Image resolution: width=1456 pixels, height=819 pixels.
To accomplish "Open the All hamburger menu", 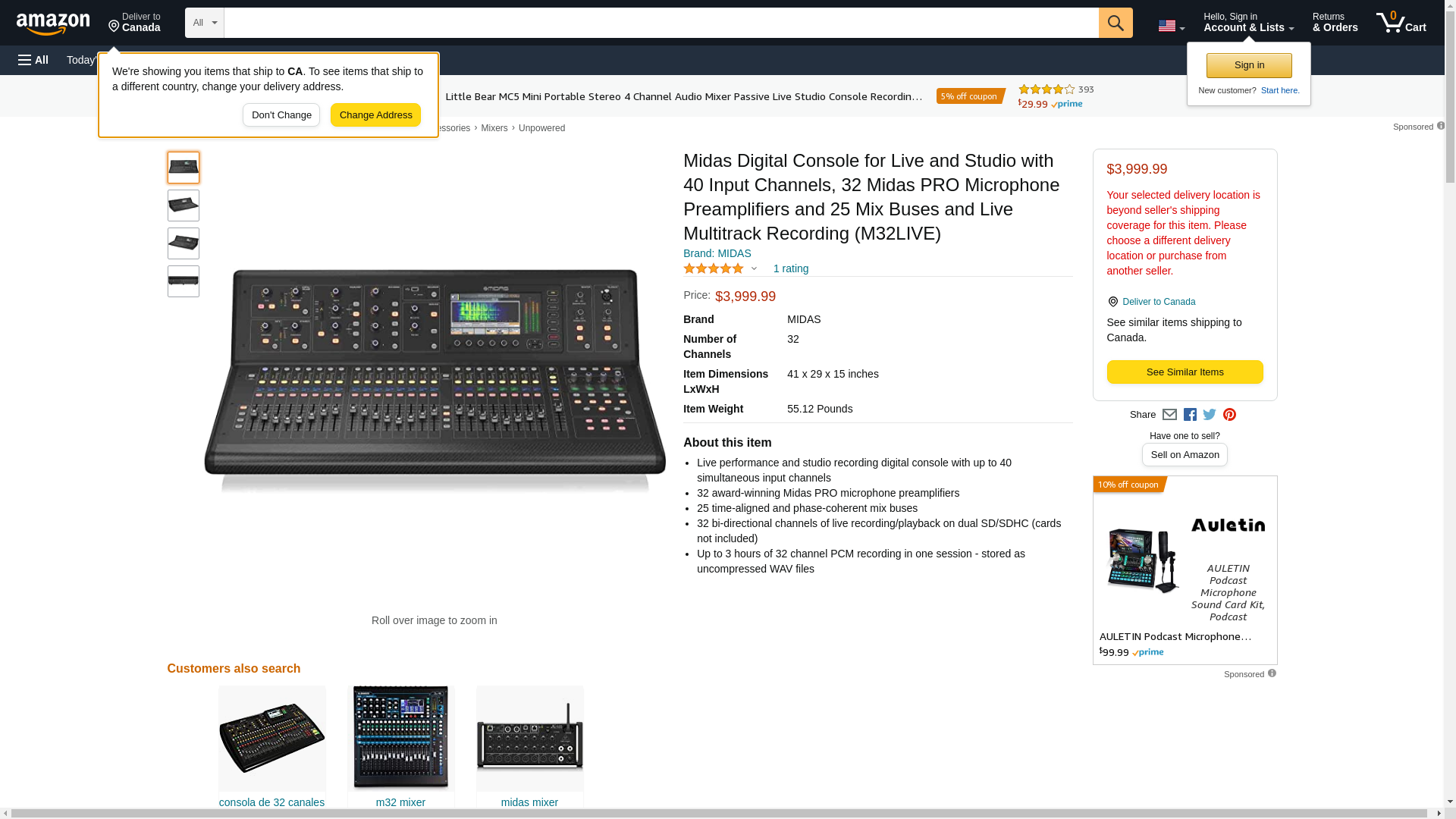I will 33,60.
